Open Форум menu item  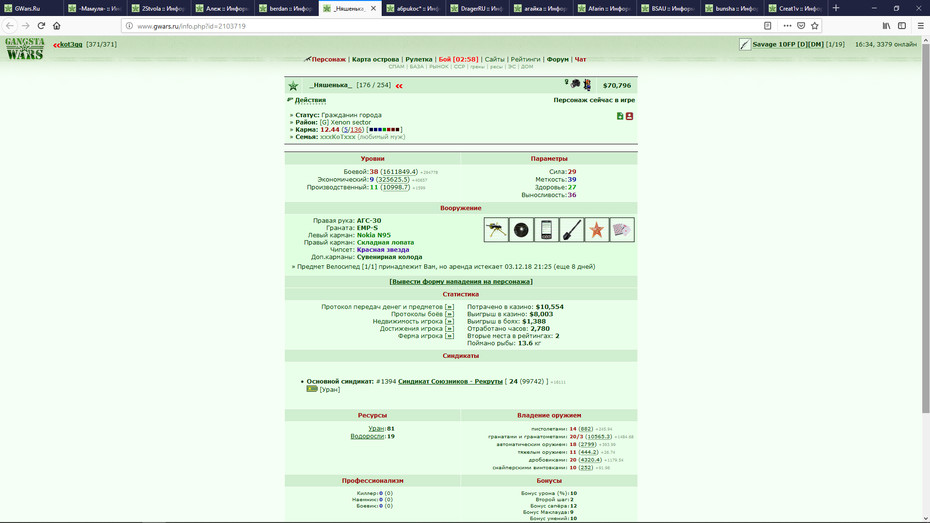[x=558, y=59]
